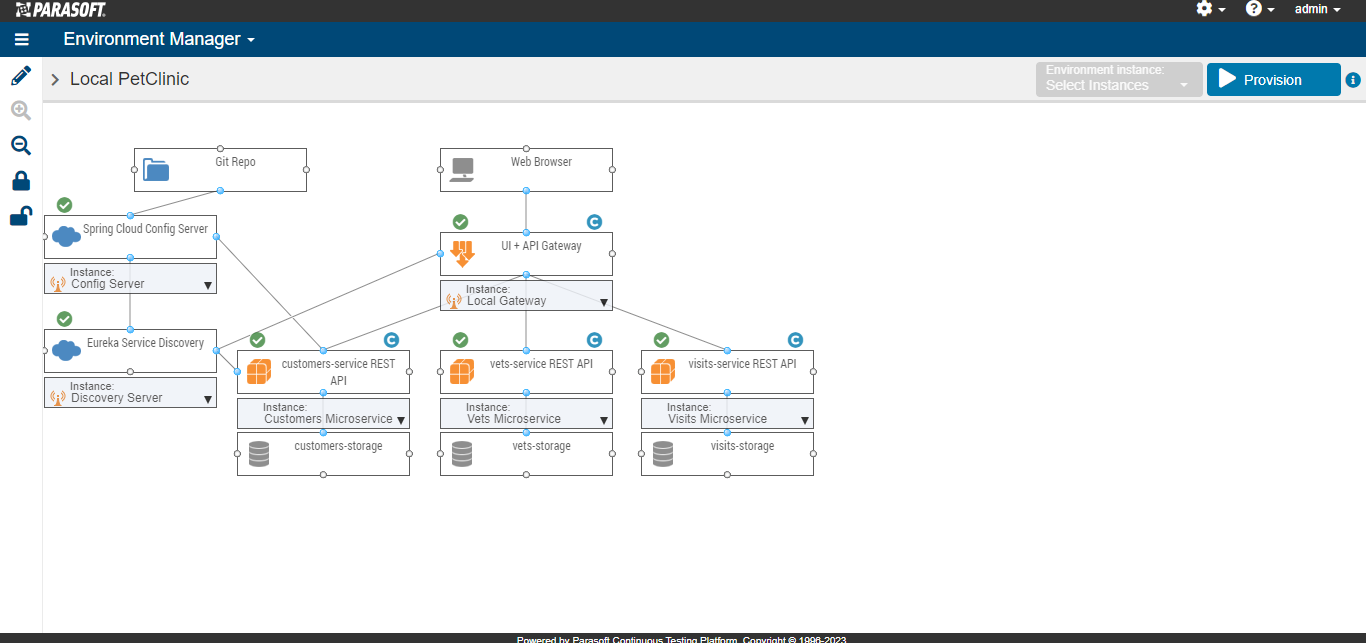The image size is (1366, 643).
Task: Click the Spring Cloud Config Server cloud icon
Action: point(66,237)
